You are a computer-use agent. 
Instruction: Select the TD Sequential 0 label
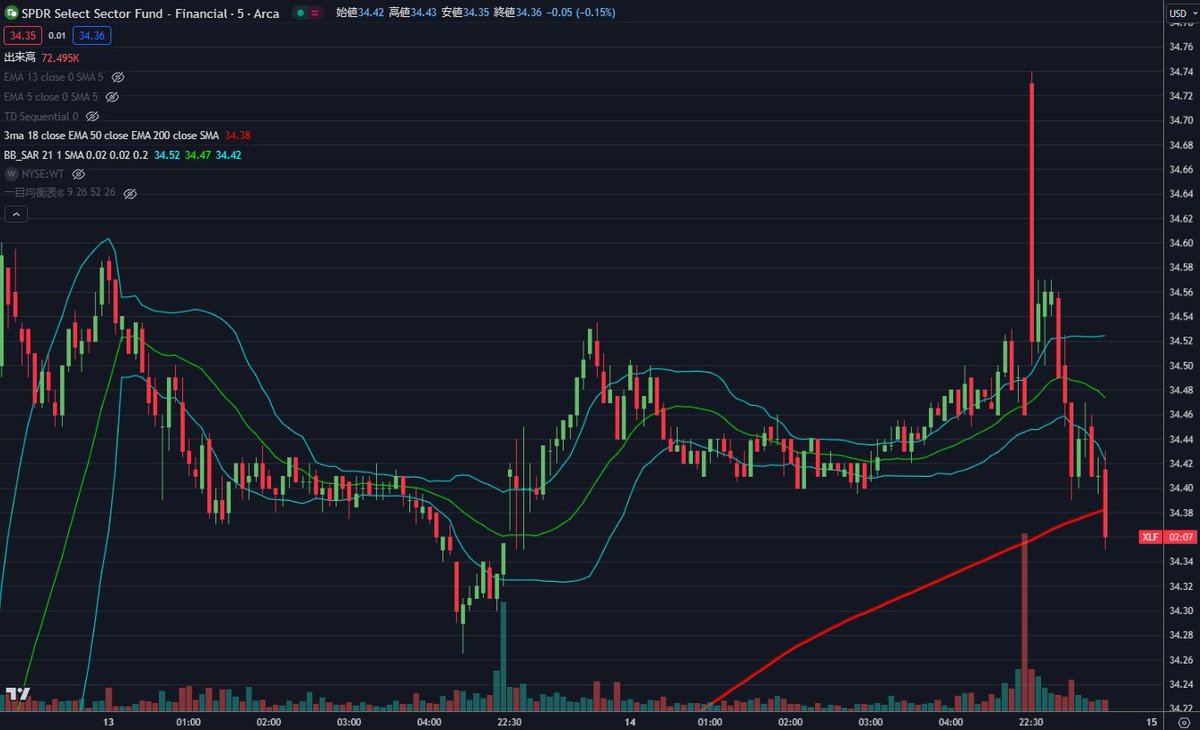click(41, 116)
